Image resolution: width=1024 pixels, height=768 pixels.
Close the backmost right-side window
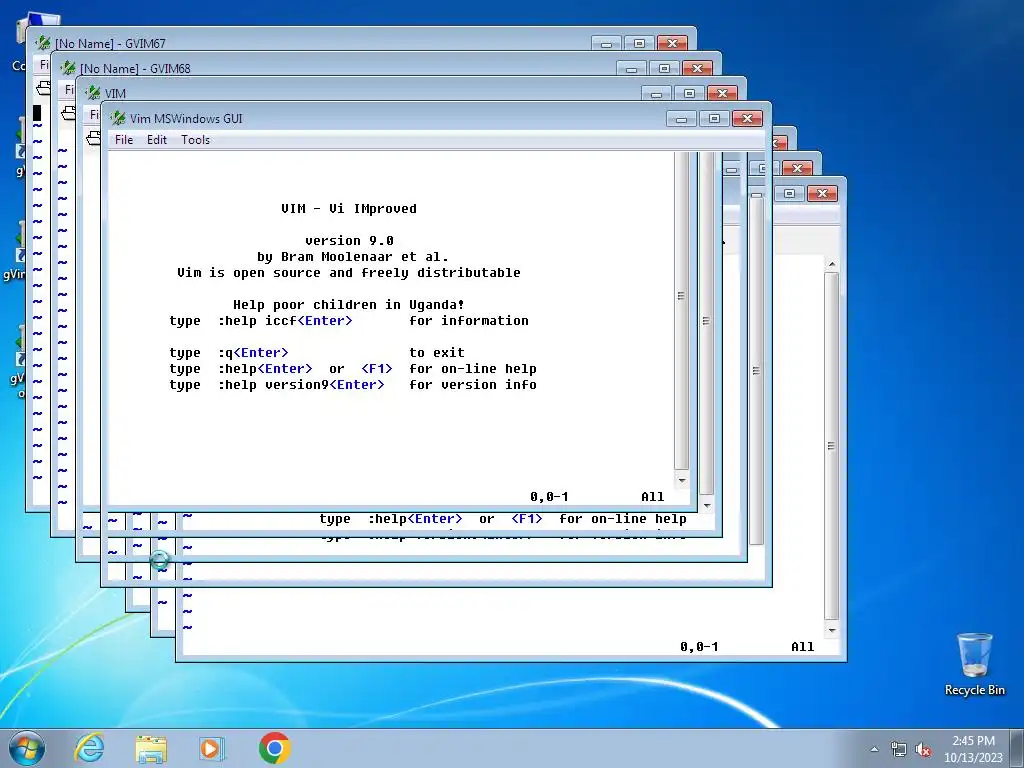click(822, 193)
